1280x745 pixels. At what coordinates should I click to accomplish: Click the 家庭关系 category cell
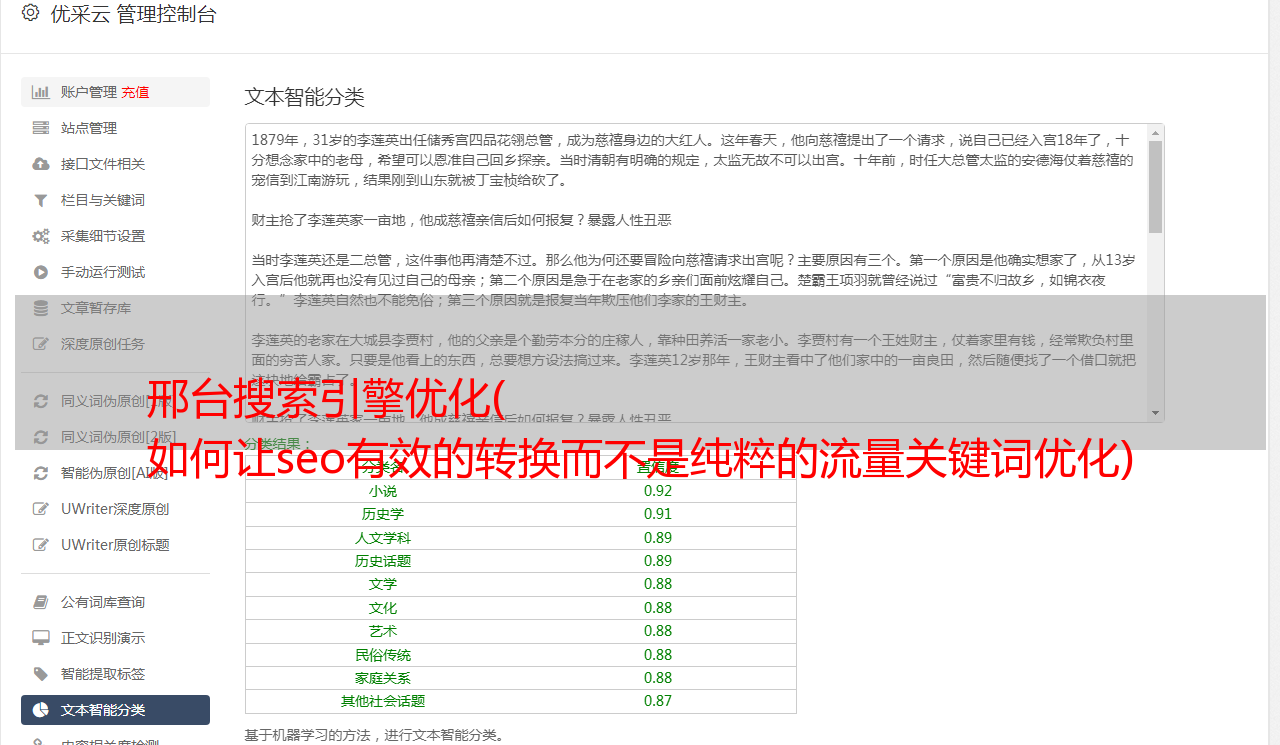click(x=383, y=678)
